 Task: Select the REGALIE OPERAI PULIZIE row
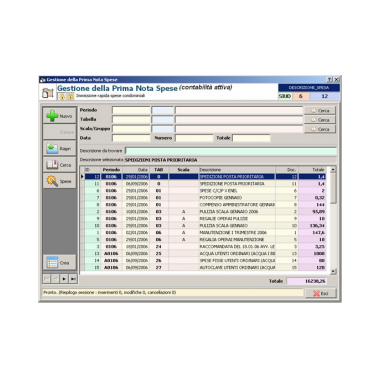click(205, 219)
